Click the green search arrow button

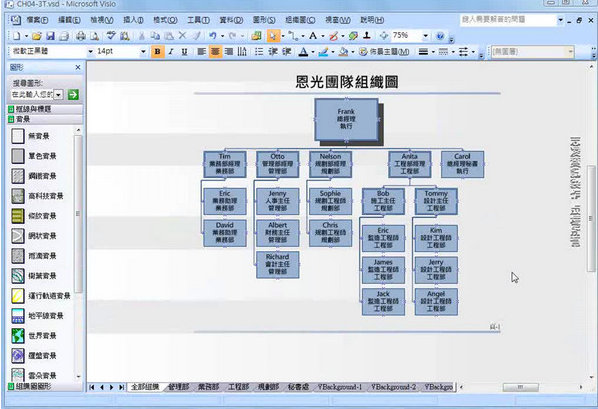73,95
